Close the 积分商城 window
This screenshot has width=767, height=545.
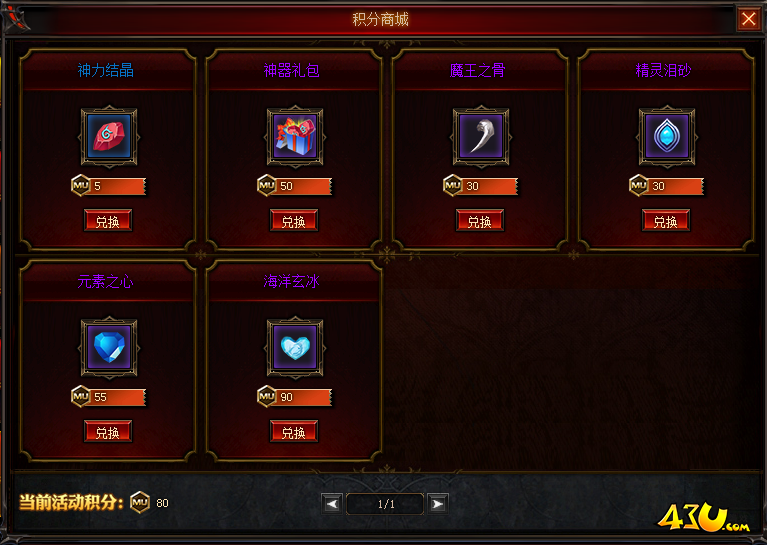tap(748, 19)
